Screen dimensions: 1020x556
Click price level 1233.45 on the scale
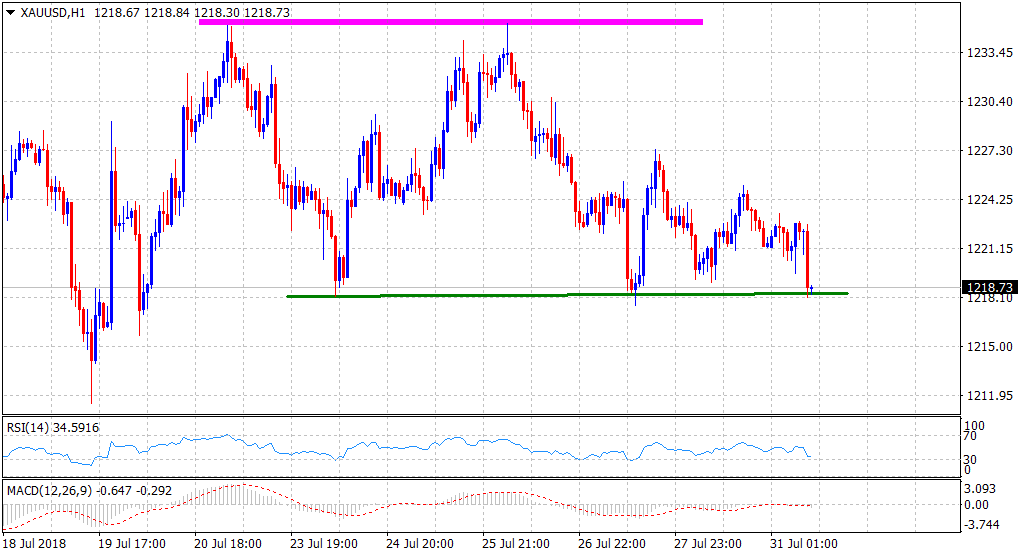point(989,53)
